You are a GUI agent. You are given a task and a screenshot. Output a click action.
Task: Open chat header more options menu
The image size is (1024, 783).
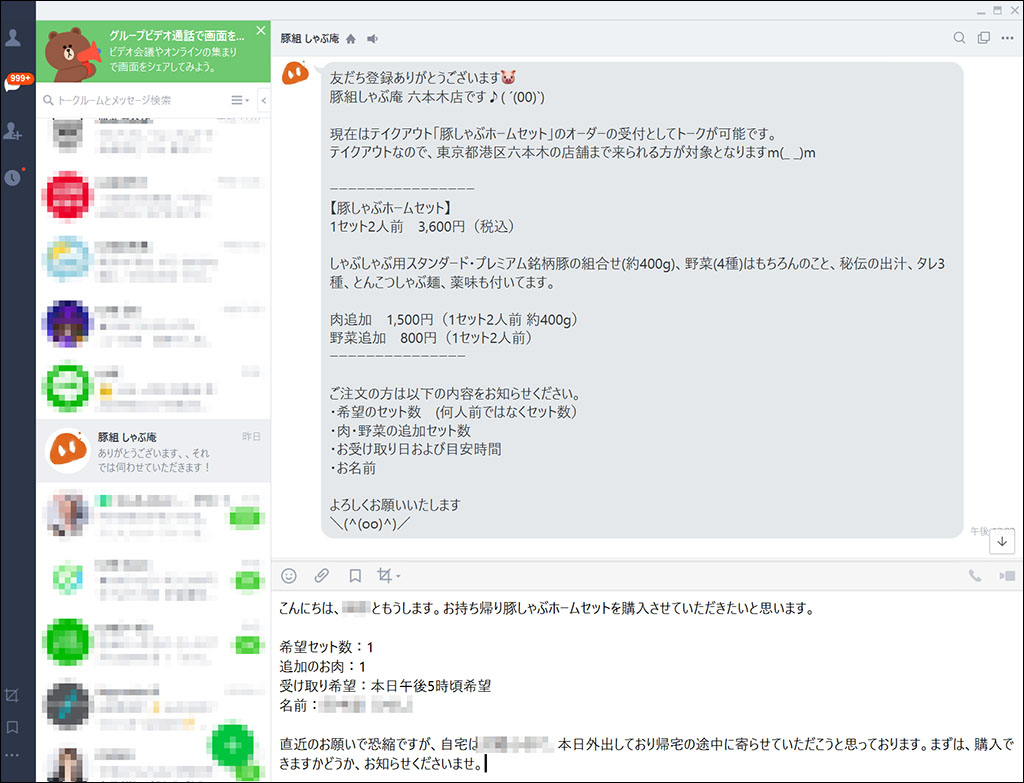point(1007,38)
